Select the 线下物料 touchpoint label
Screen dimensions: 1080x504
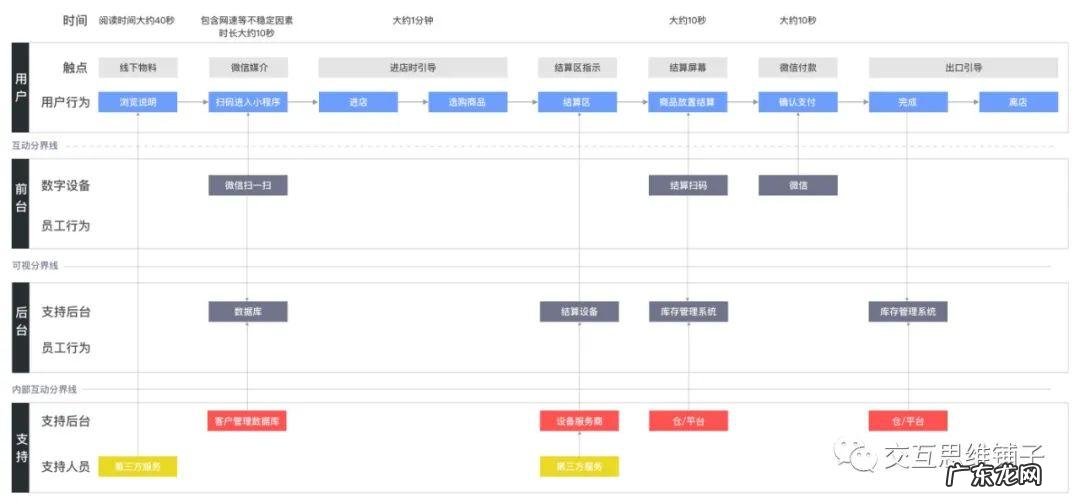(138, 68)
